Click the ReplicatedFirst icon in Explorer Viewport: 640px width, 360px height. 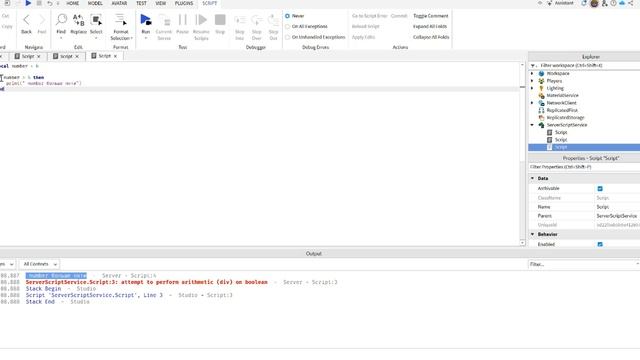541,110
